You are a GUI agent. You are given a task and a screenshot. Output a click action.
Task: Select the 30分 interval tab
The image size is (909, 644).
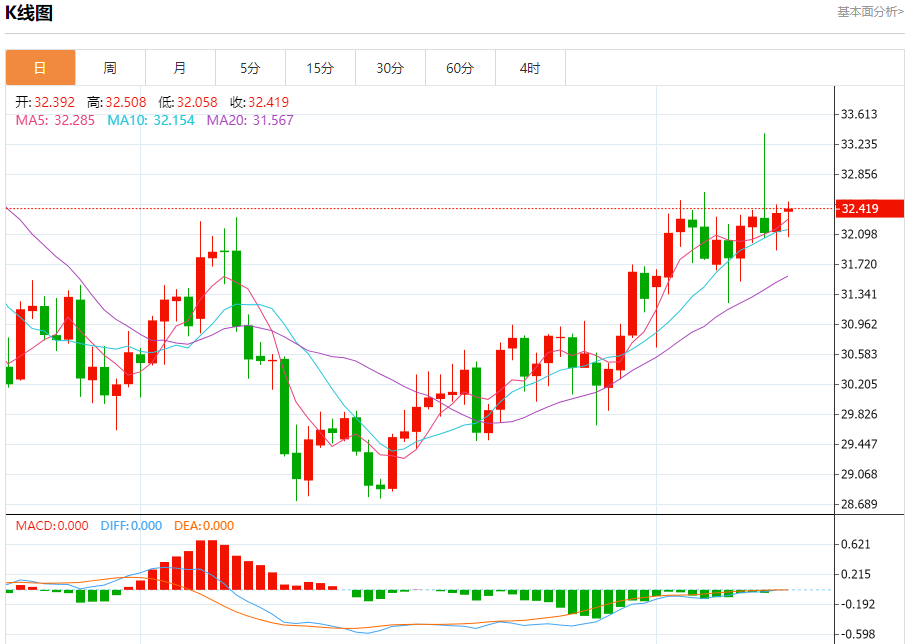click(390, 68)
